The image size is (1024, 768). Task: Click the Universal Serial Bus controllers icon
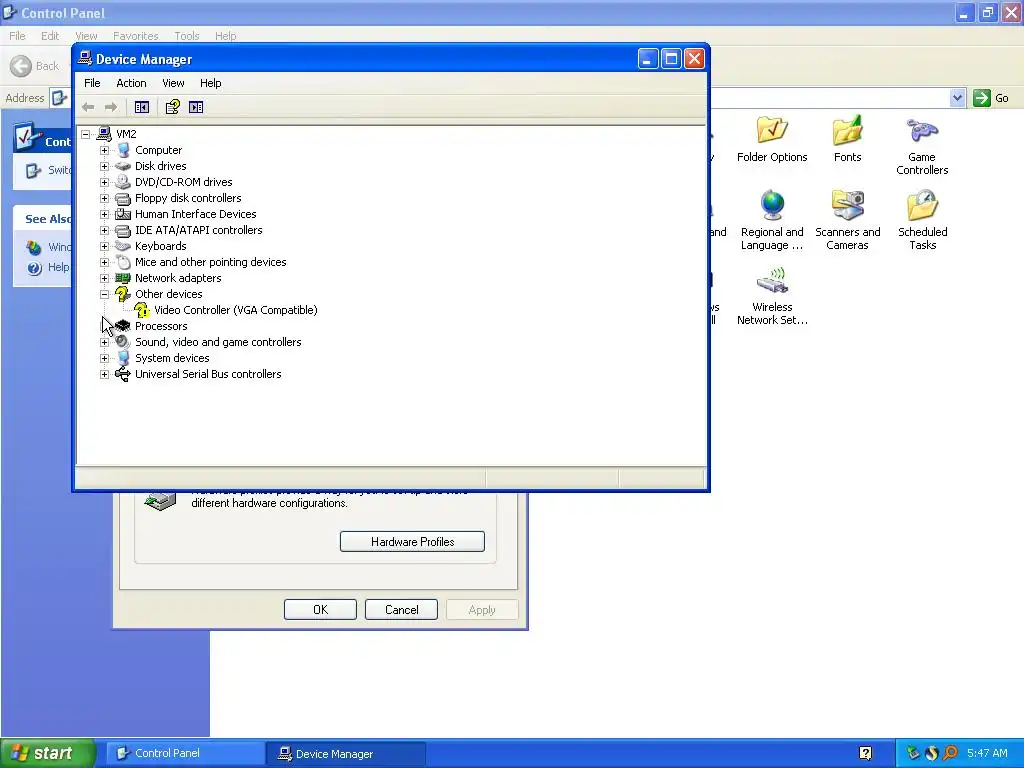click(x=123, y=374)
